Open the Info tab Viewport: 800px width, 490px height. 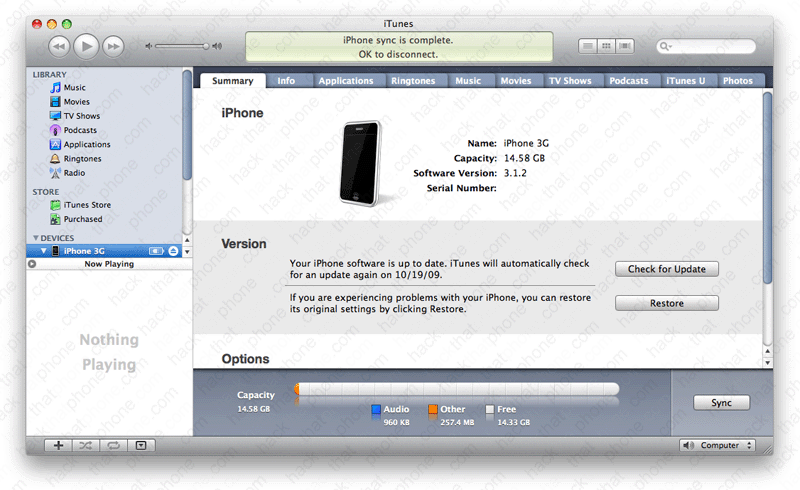[x=286, y=81]
